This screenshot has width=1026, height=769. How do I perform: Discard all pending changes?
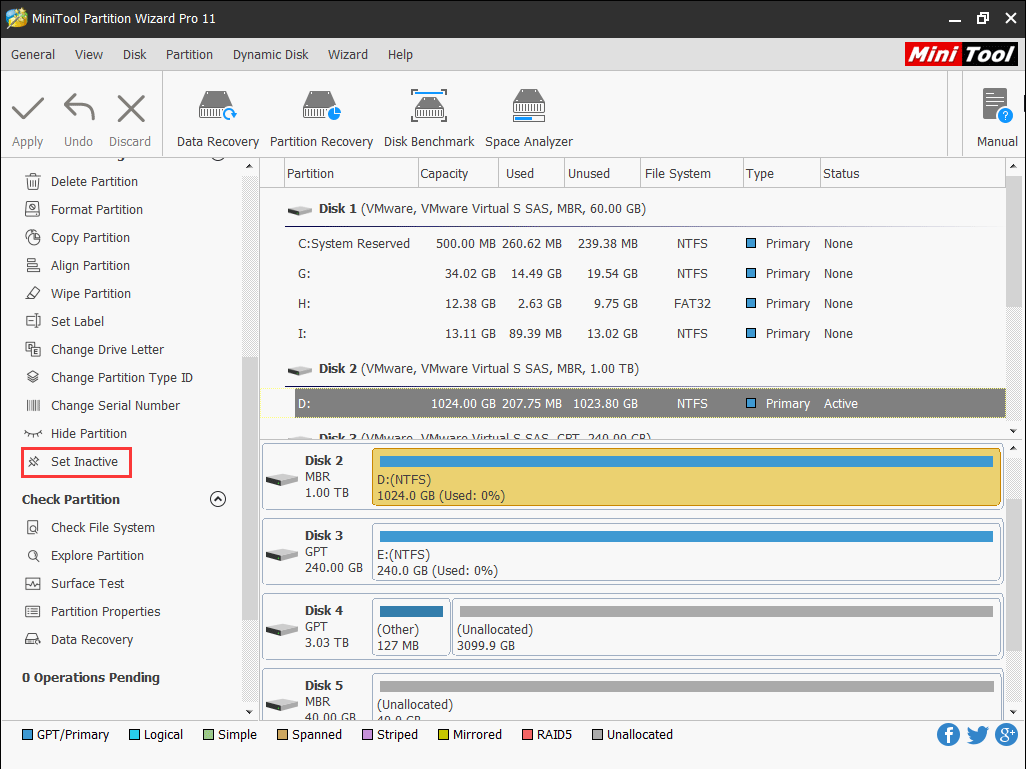coord(130,114)
